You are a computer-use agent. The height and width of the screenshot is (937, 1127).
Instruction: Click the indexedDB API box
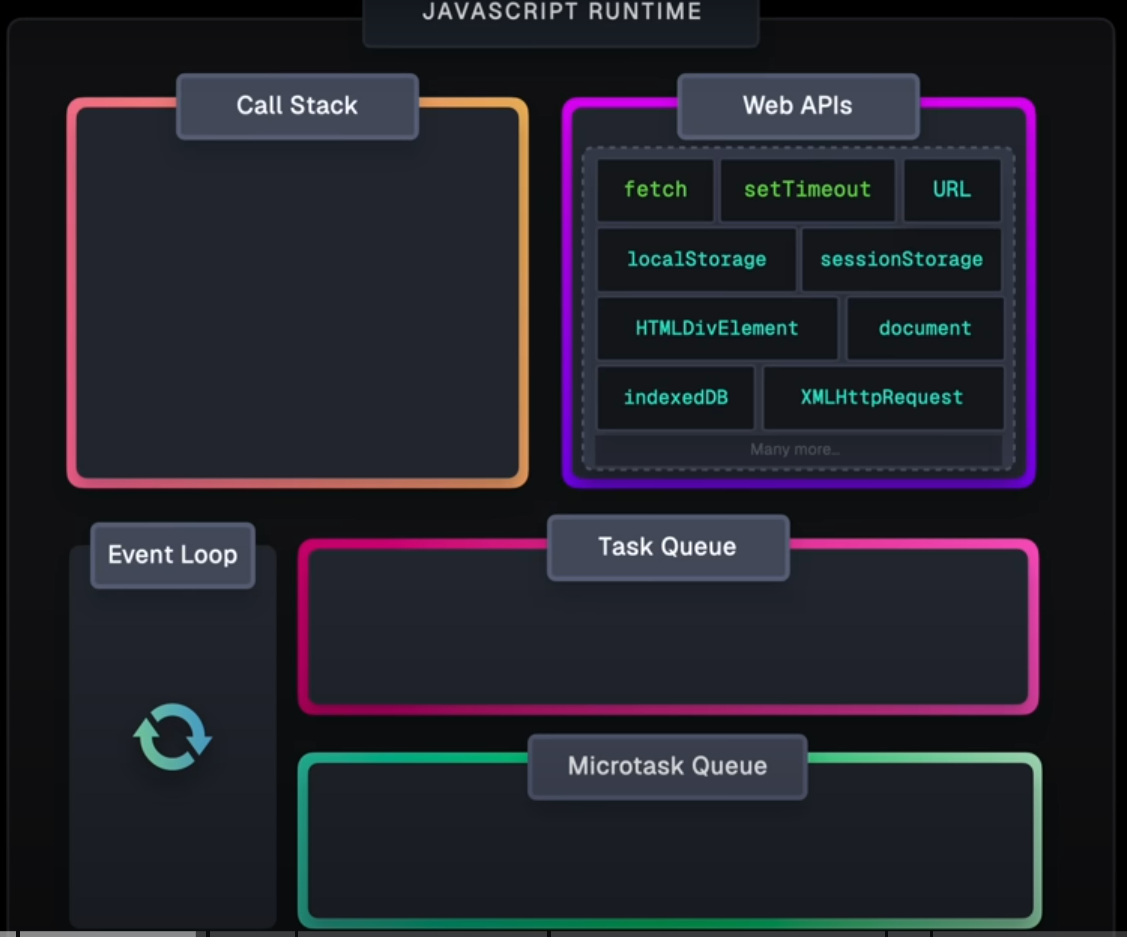[675, 397]
